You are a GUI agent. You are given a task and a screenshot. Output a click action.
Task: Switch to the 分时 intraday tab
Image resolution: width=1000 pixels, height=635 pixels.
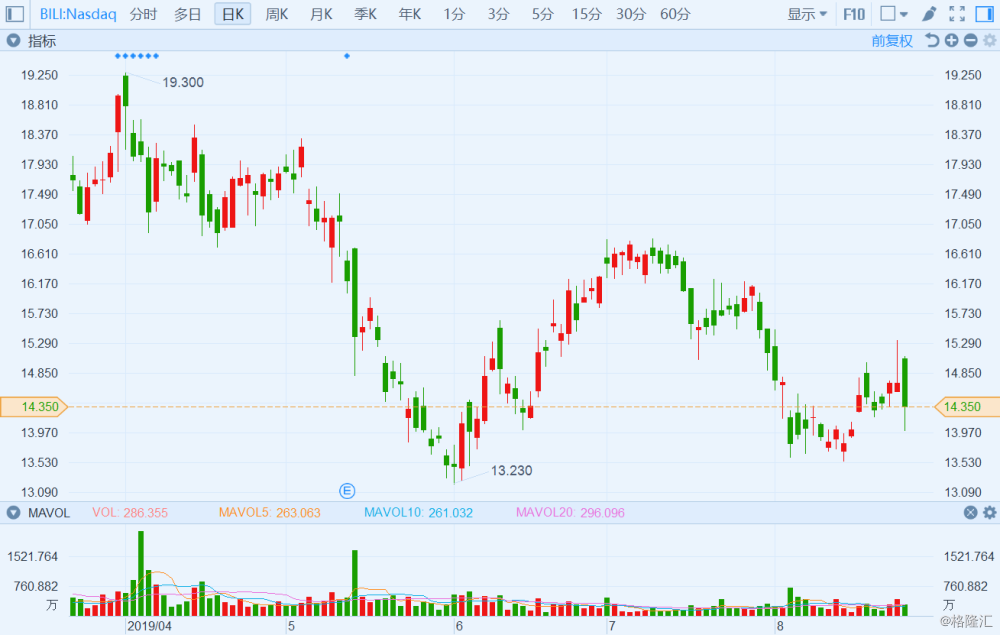tap(143, 14)
